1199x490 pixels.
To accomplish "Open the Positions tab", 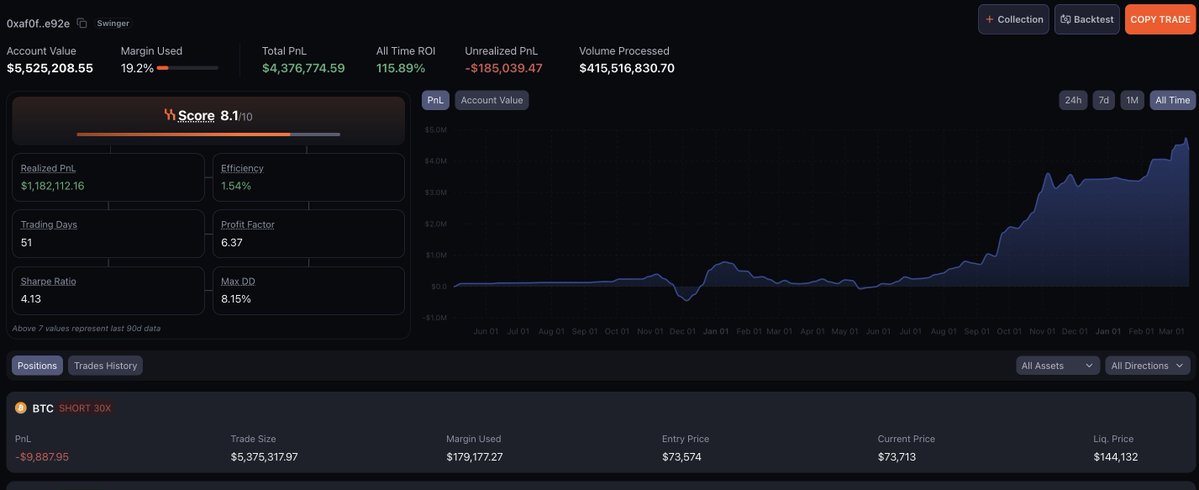I will click(37, 365).
